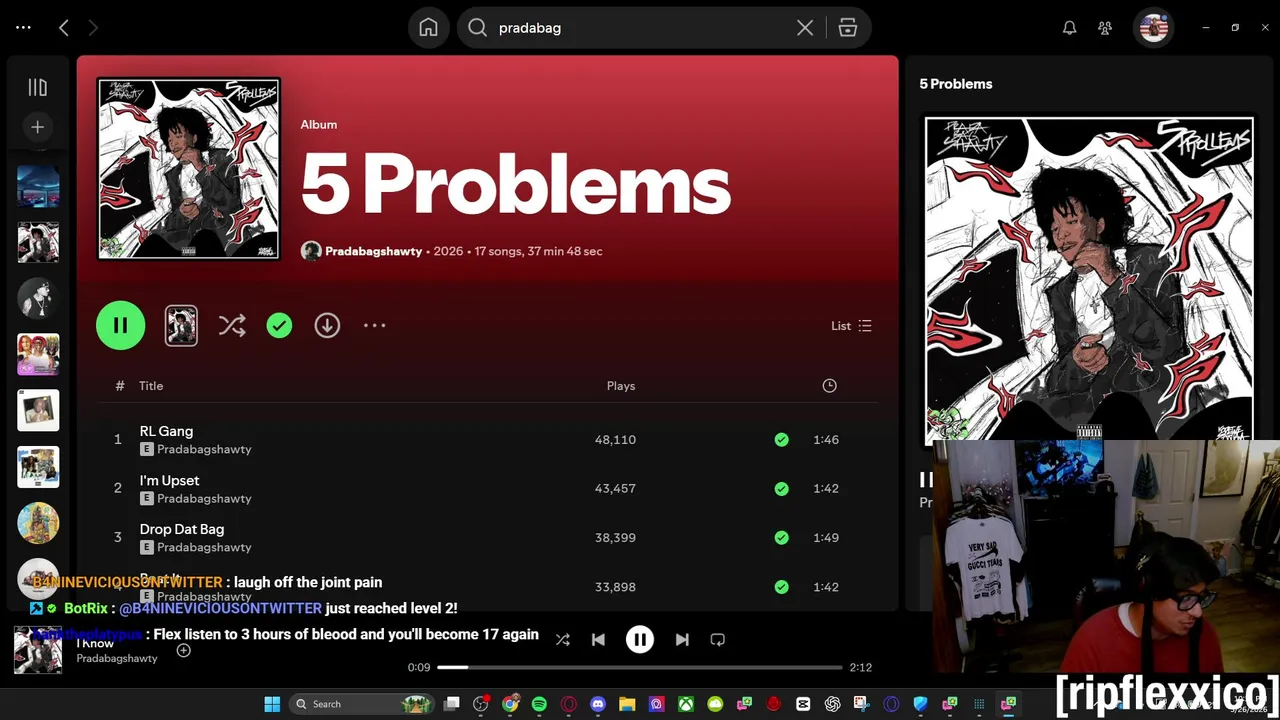The image size is (1280, 720).
Task: Toggle liked checkmark for I'm Upset
Action: (781, 488)
